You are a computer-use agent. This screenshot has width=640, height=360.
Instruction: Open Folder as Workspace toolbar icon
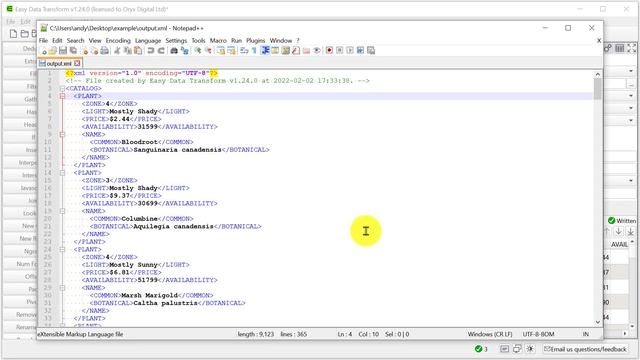307,50
